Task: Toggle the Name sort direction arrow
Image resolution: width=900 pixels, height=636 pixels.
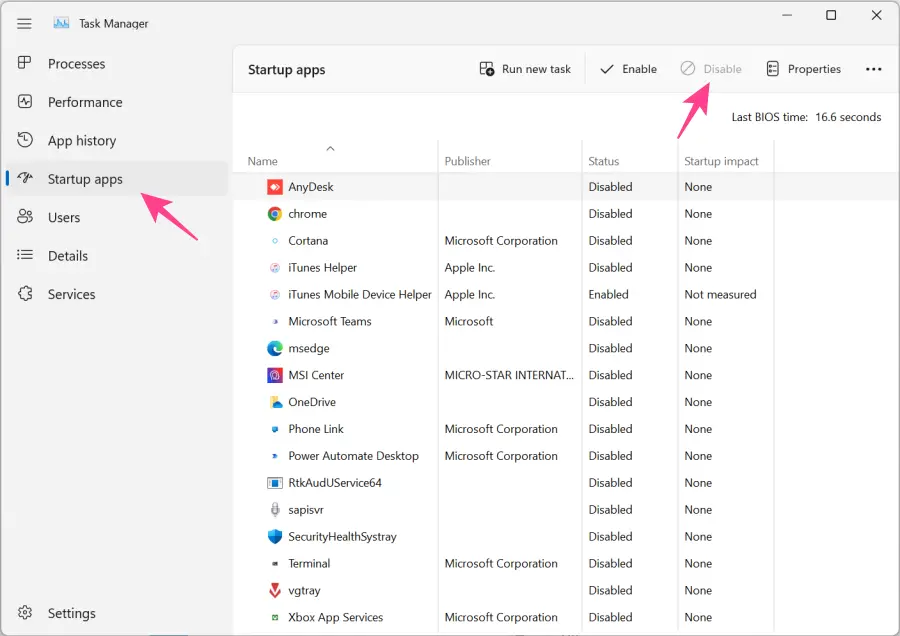Action: 330,149
